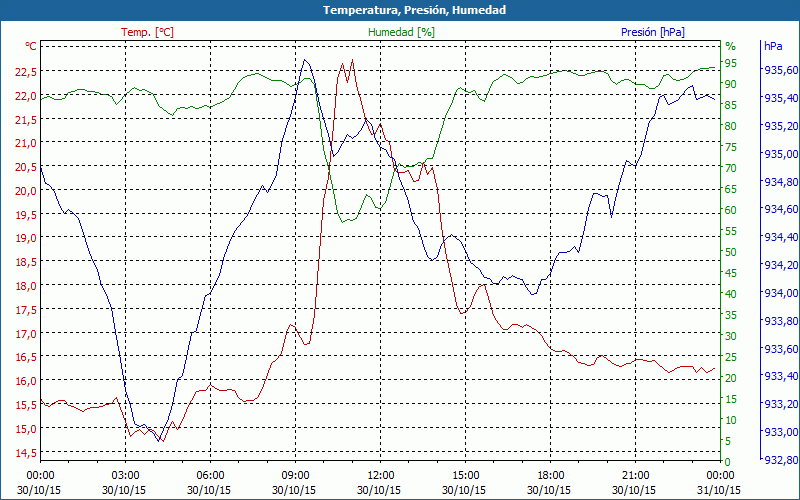Viewport: 800px width, 500px height.
Task: Click the '934,40' pressure axis value
Action: click(x=779, y=237)
